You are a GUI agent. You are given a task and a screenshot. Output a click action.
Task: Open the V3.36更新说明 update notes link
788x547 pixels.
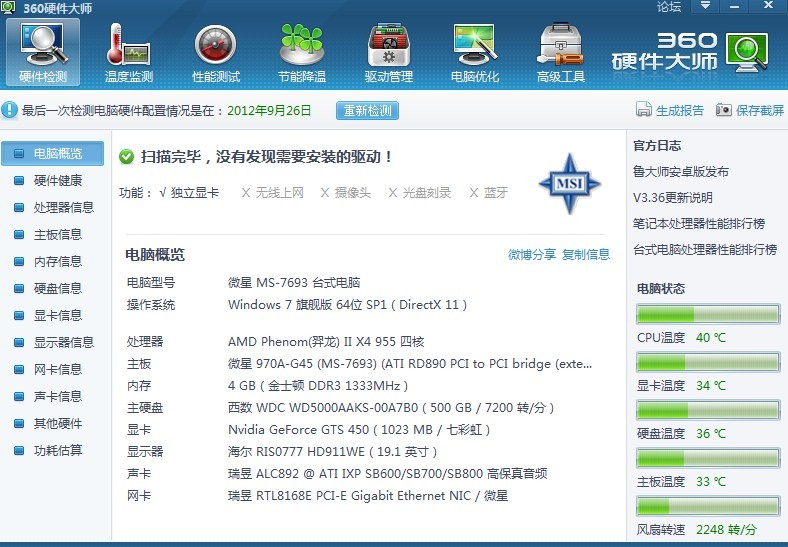pyautogui.click(x=672, y=198)
